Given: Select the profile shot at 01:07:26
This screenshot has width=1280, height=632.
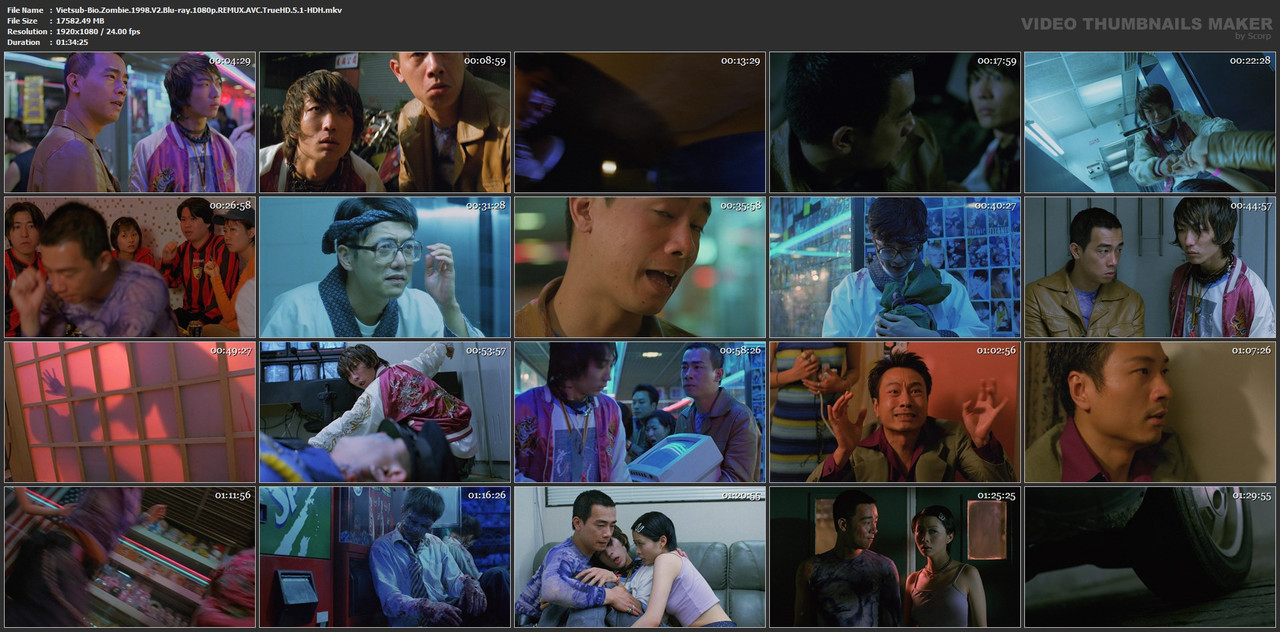Looking at the screenshot, I should [1150, 412].
